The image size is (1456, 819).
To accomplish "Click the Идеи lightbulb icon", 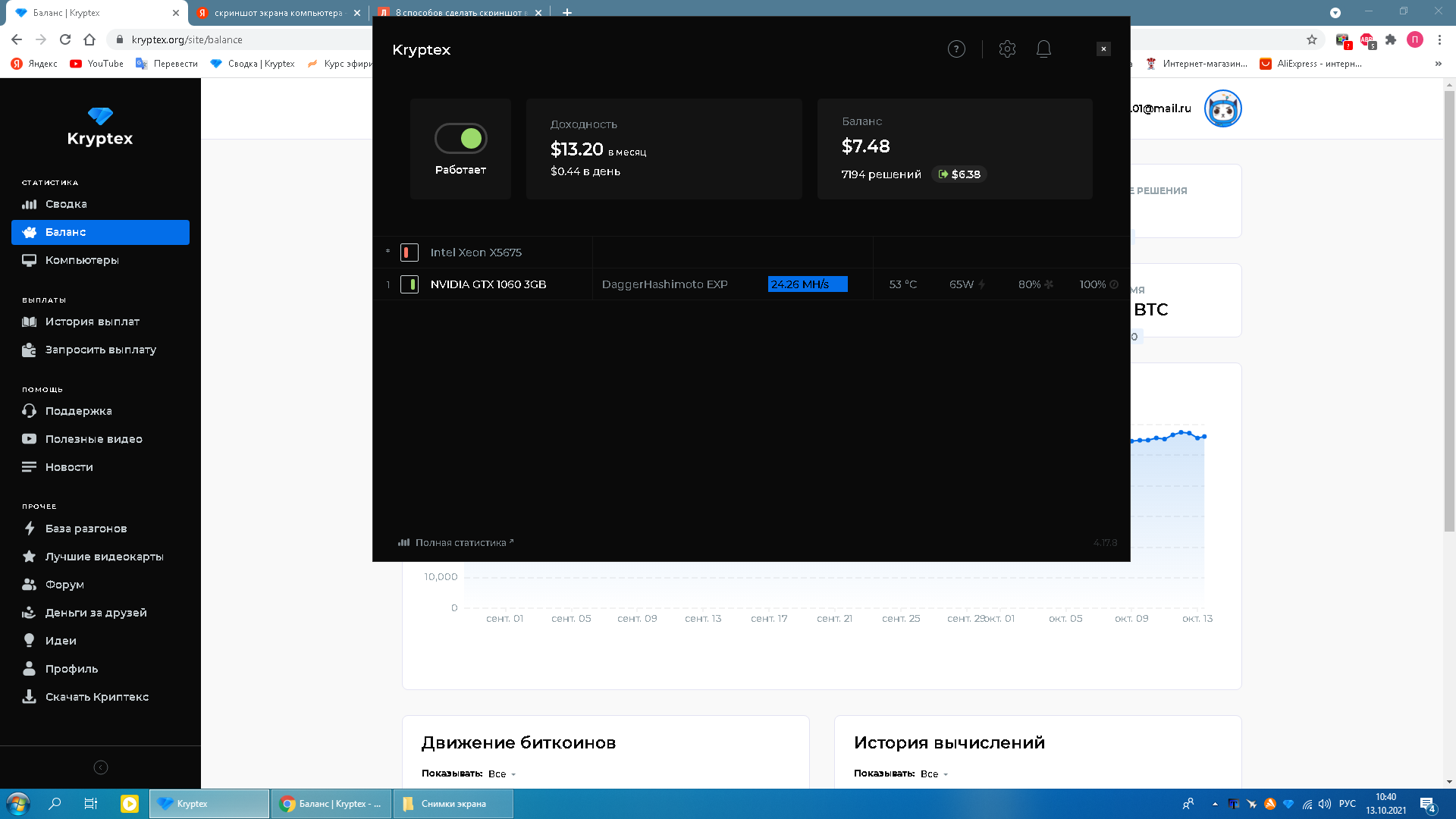I will (29, 641).
